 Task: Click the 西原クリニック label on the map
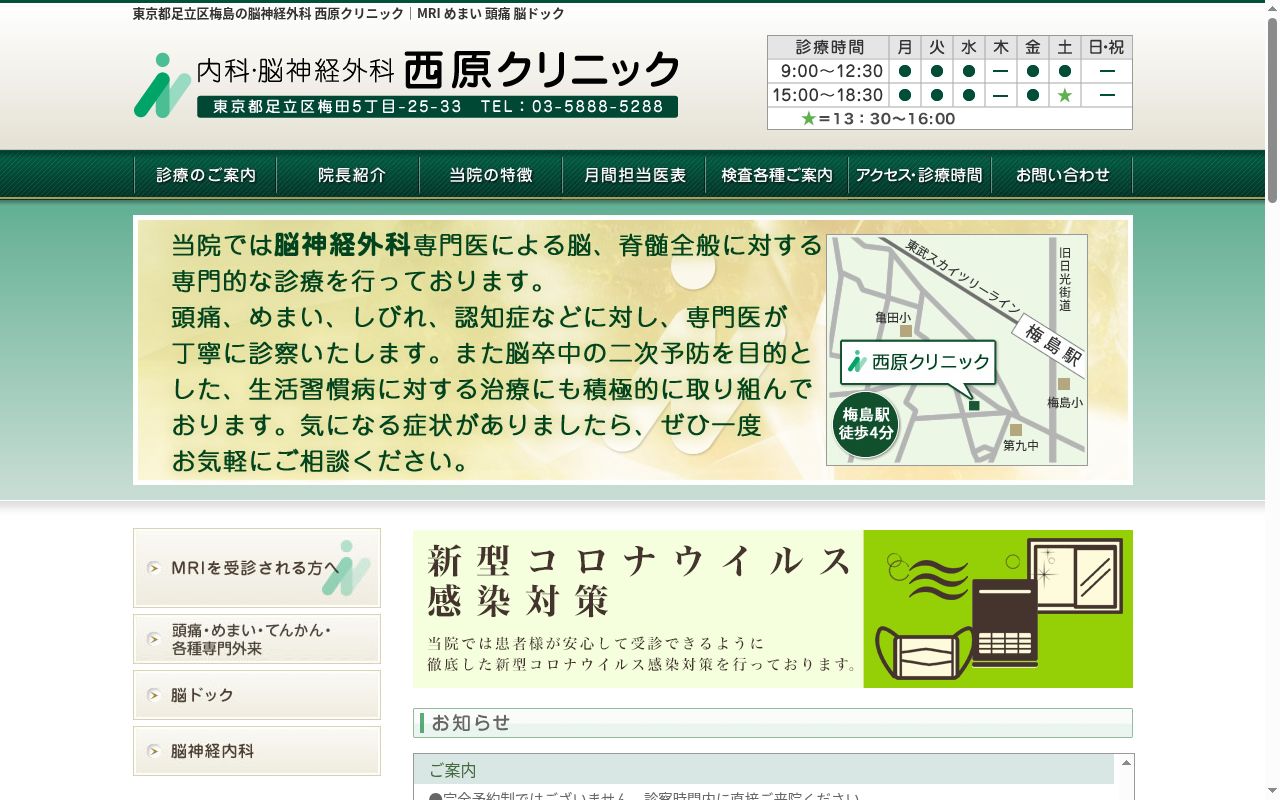pyautogui.click(x=919, y=362)
